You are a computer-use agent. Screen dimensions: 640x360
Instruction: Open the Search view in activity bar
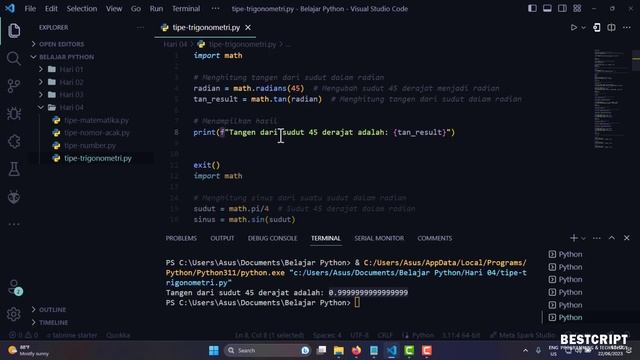click(x=14, y=58)
